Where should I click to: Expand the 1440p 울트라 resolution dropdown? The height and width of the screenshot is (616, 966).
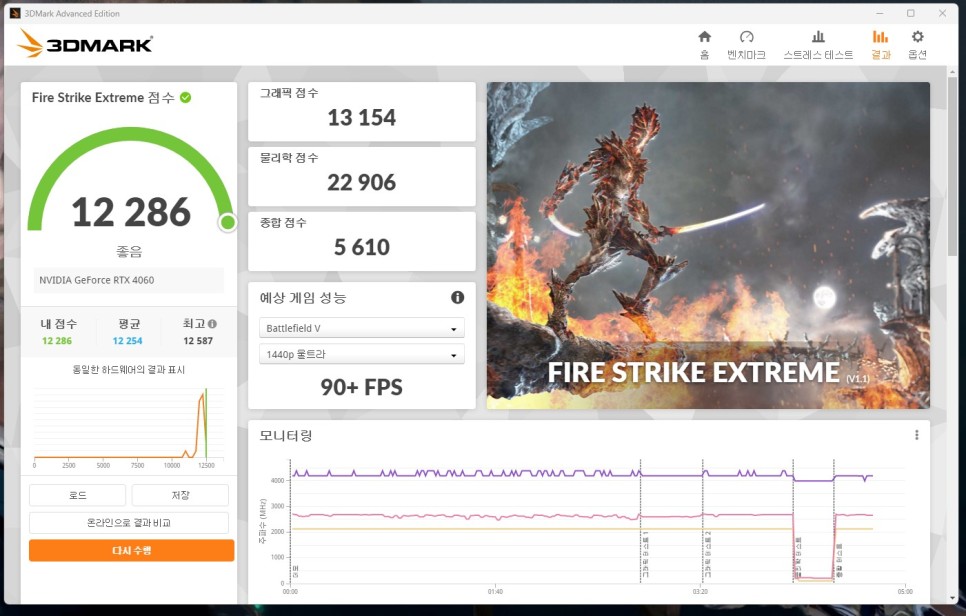click(361, 354)
